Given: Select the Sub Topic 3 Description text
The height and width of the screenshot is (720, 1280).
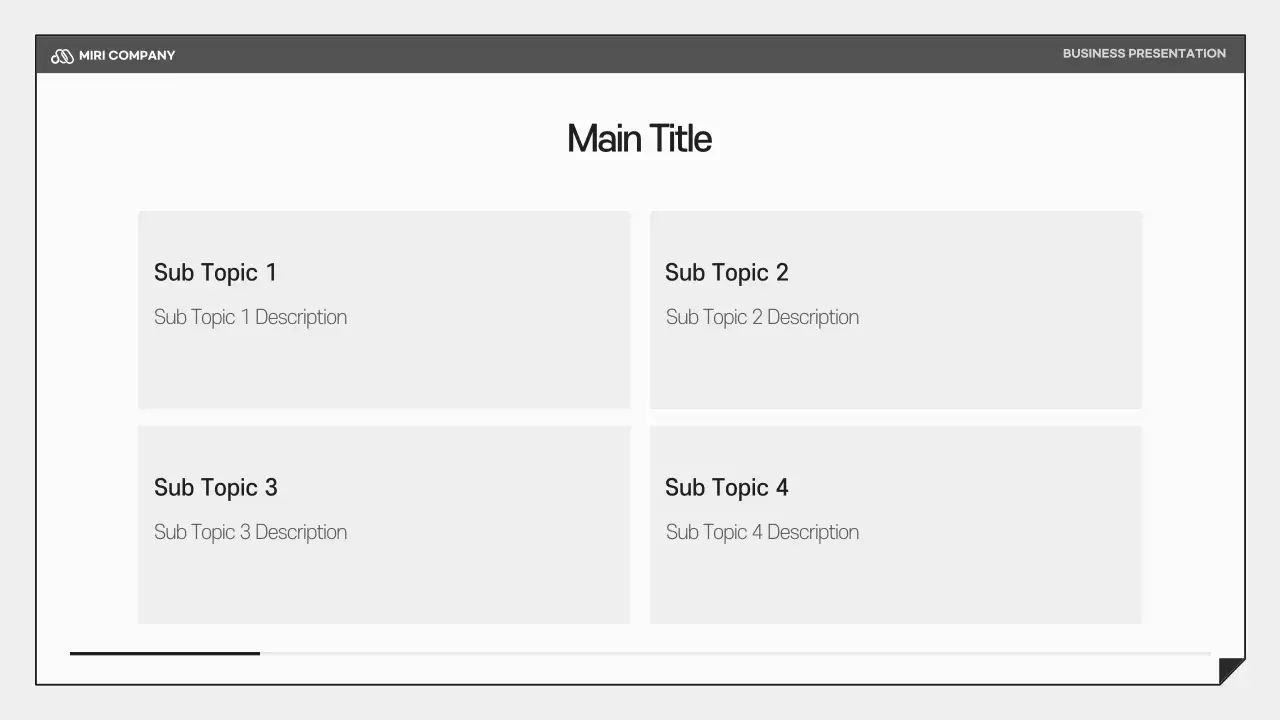Looking at the screenshot, I should (250, 533).
